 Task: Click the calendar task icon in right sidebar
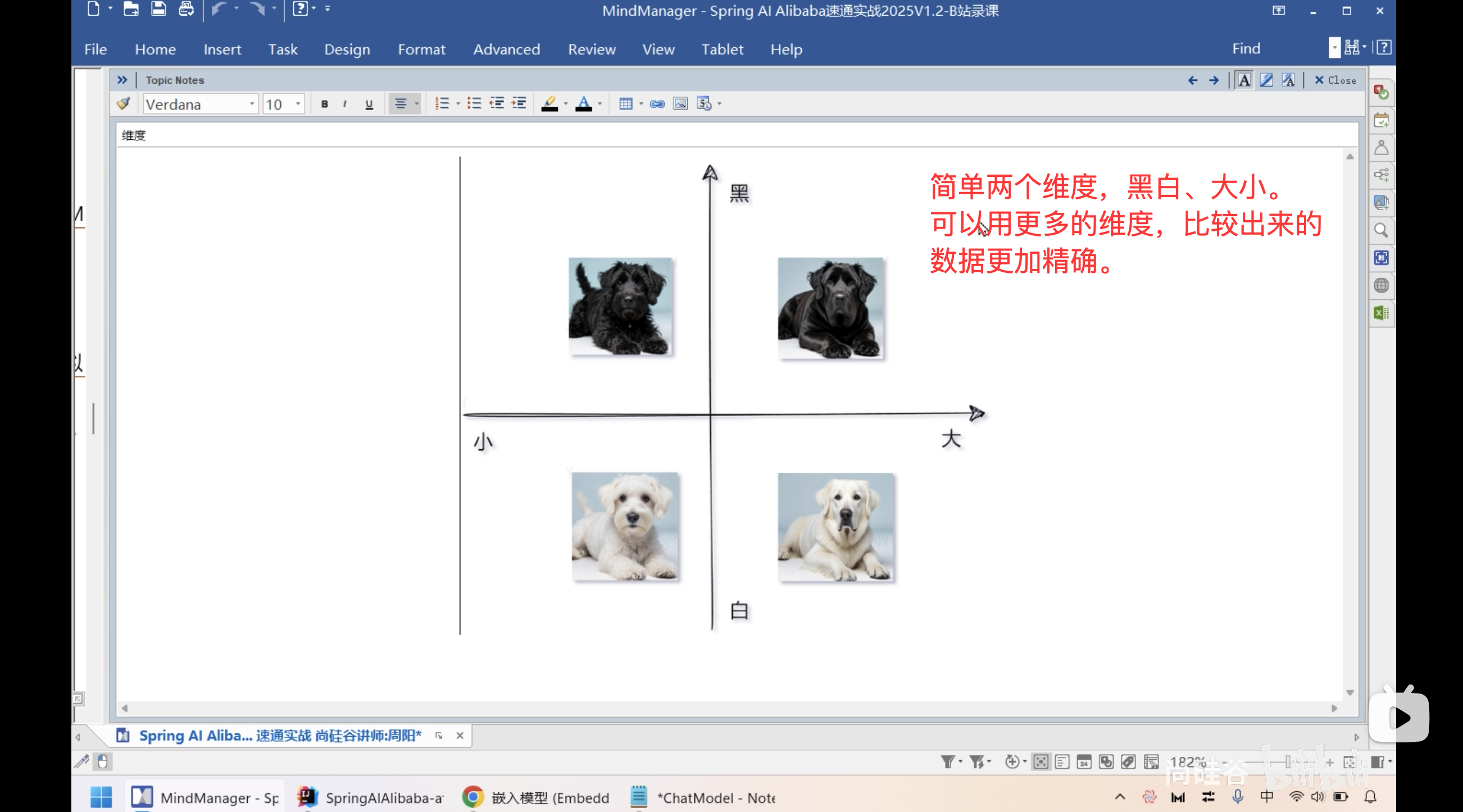pyautogui.click(x=1382, y=120)
